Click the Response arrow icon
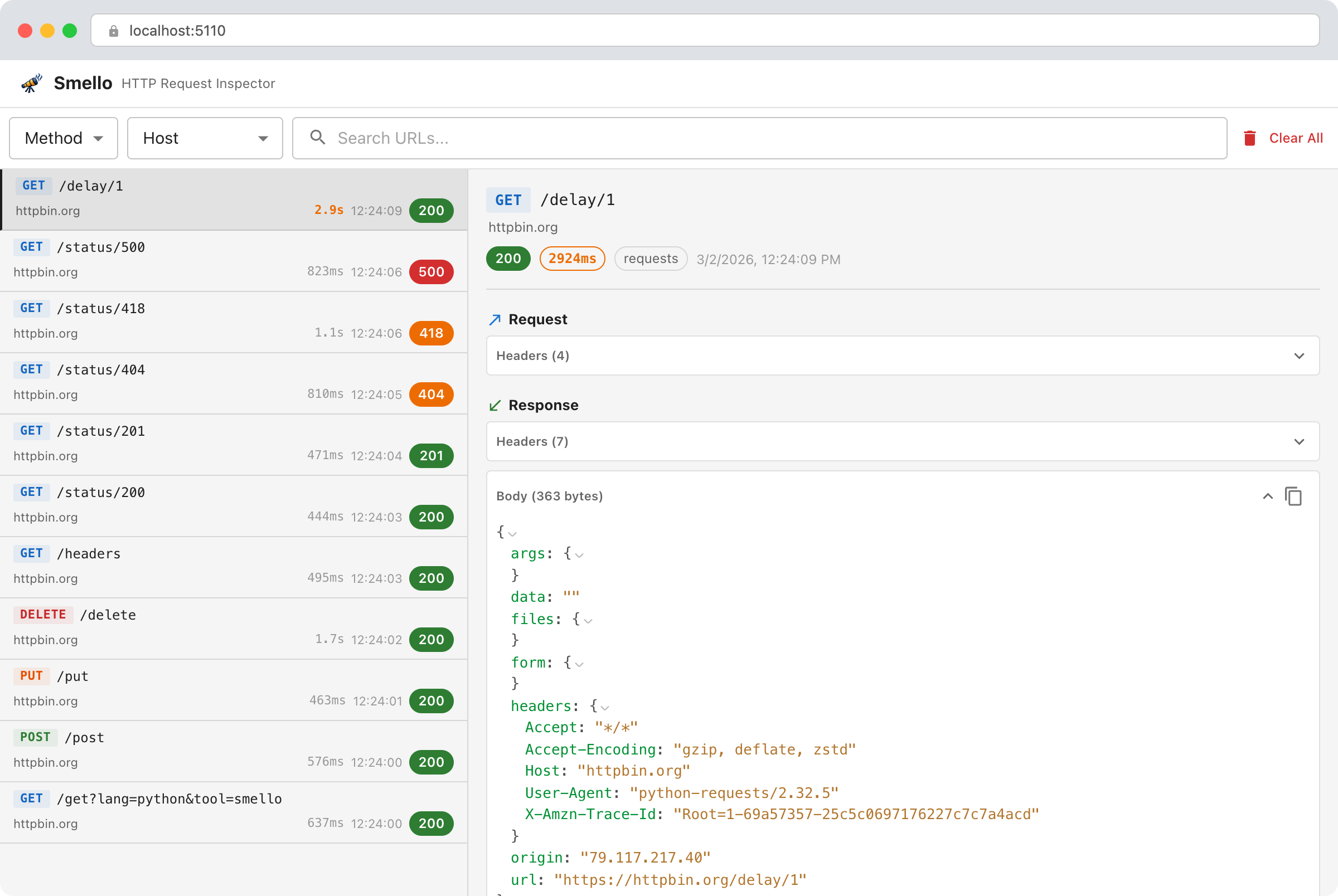Viewport: 1338px width, 896px height. [x=495, y=405]
